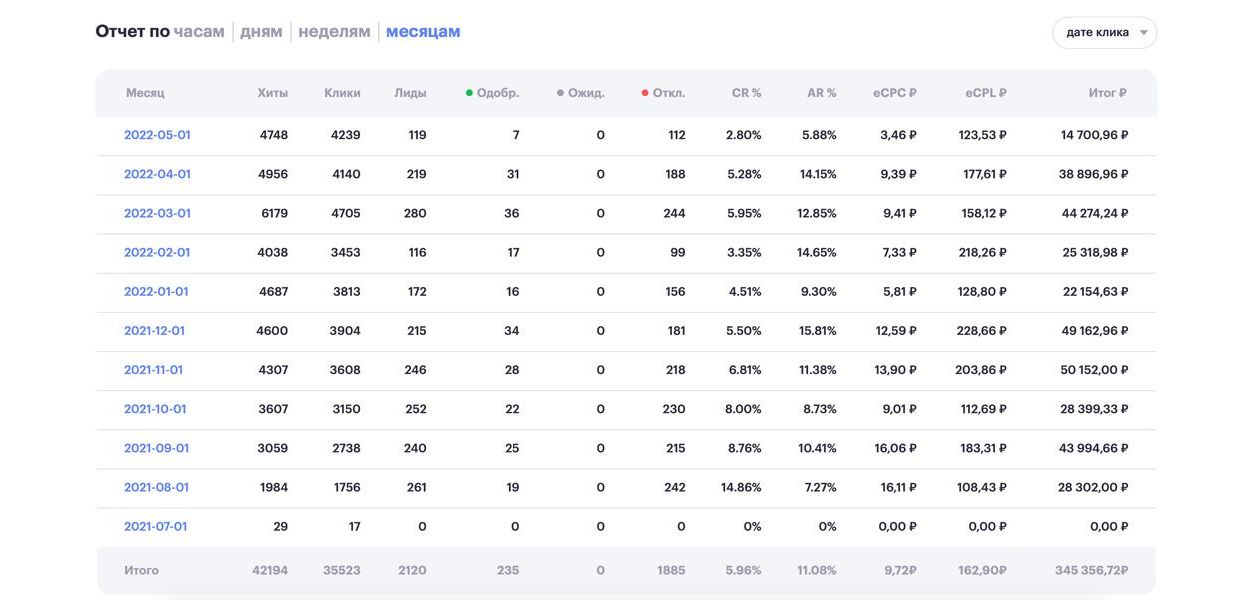Click the "eCPL ₽" column header
Screen dimensions: 1250x600
986,93
